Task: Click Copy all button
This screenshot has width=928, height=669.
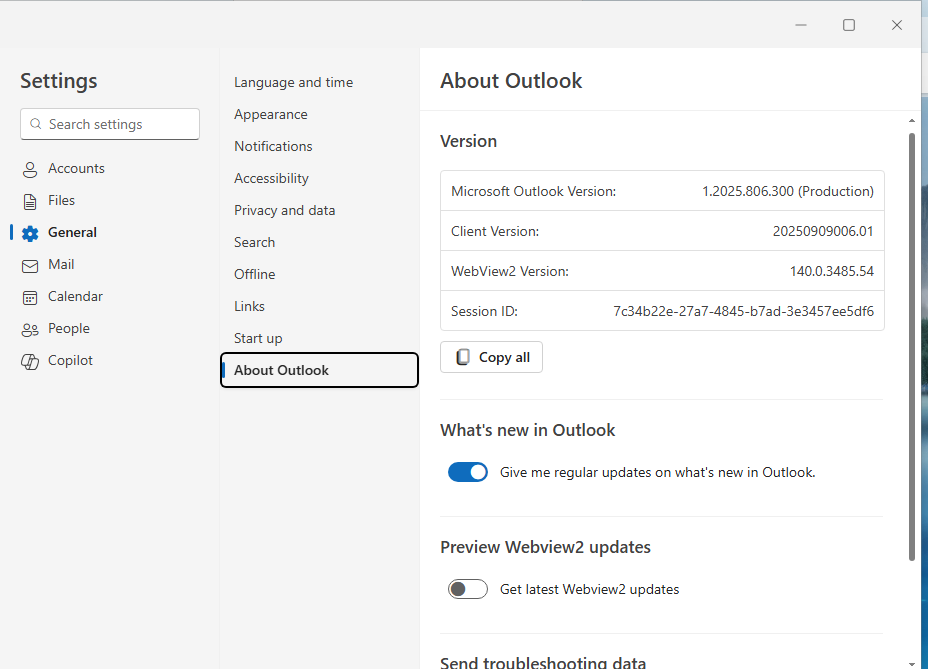Action: (x=491, y=357)
